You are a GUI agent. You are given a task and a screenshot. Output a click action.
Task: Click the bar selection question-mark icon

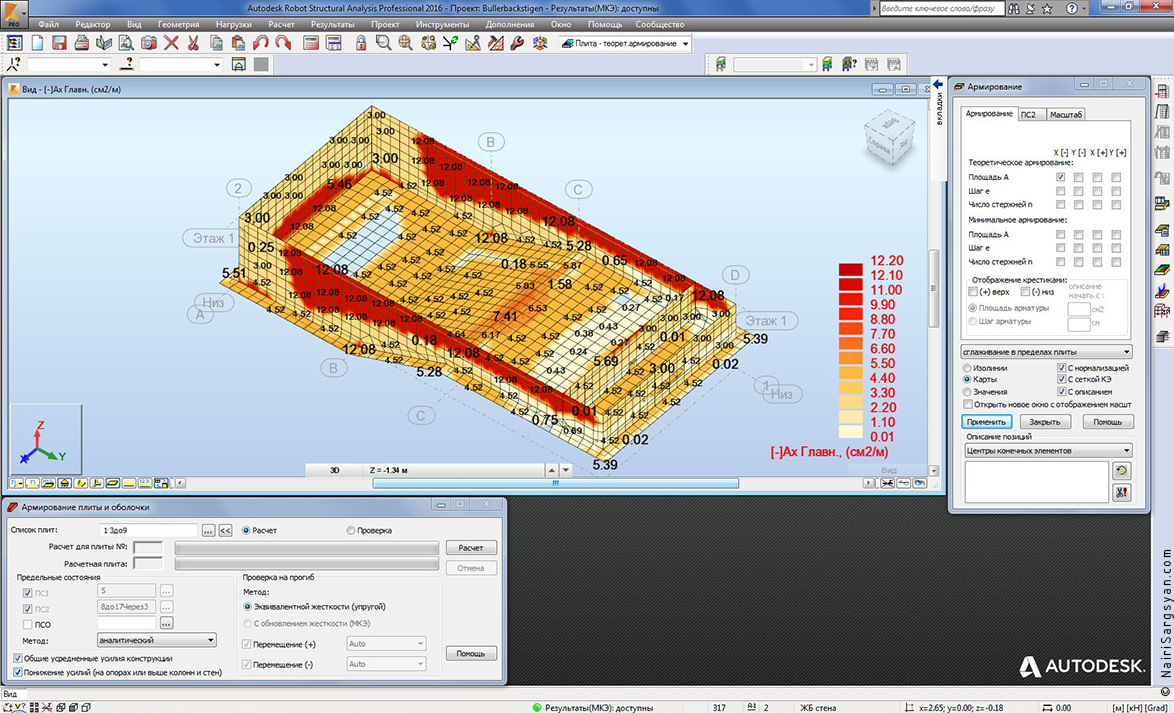(x=128, y=64)
